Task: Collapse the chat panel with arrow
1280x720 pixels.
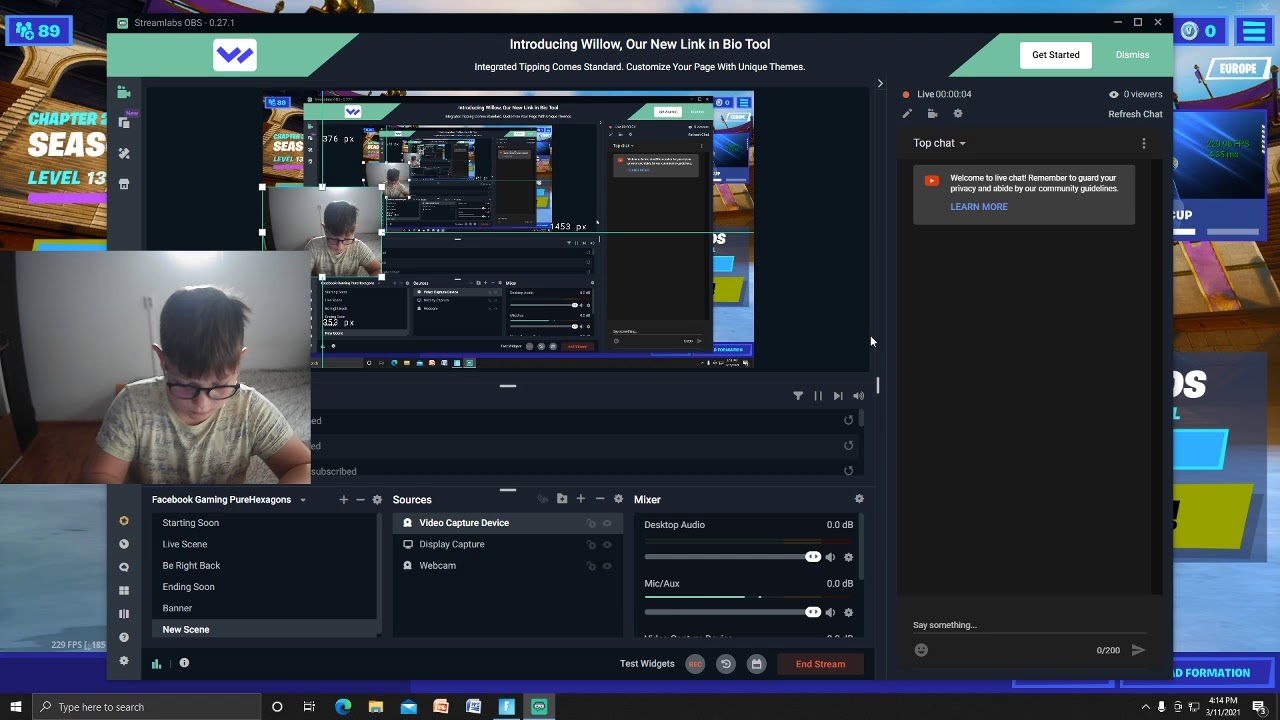Action: (880, 84)
